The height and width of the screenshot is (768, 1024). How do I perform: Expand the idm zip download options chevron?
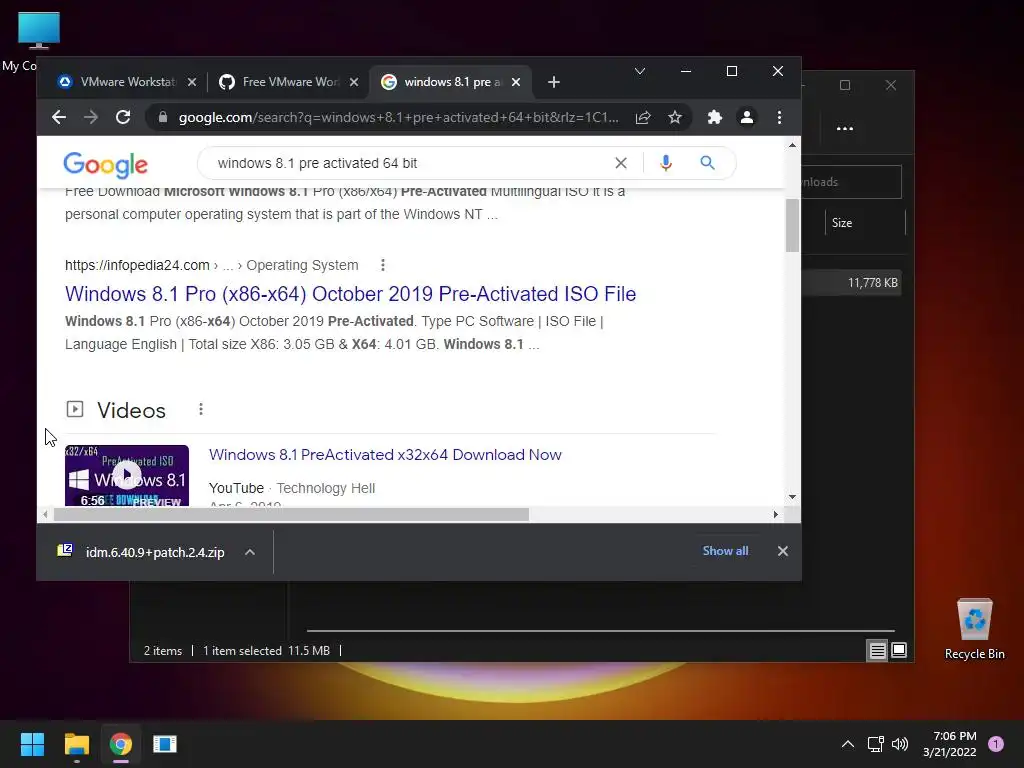coord(249,552)
